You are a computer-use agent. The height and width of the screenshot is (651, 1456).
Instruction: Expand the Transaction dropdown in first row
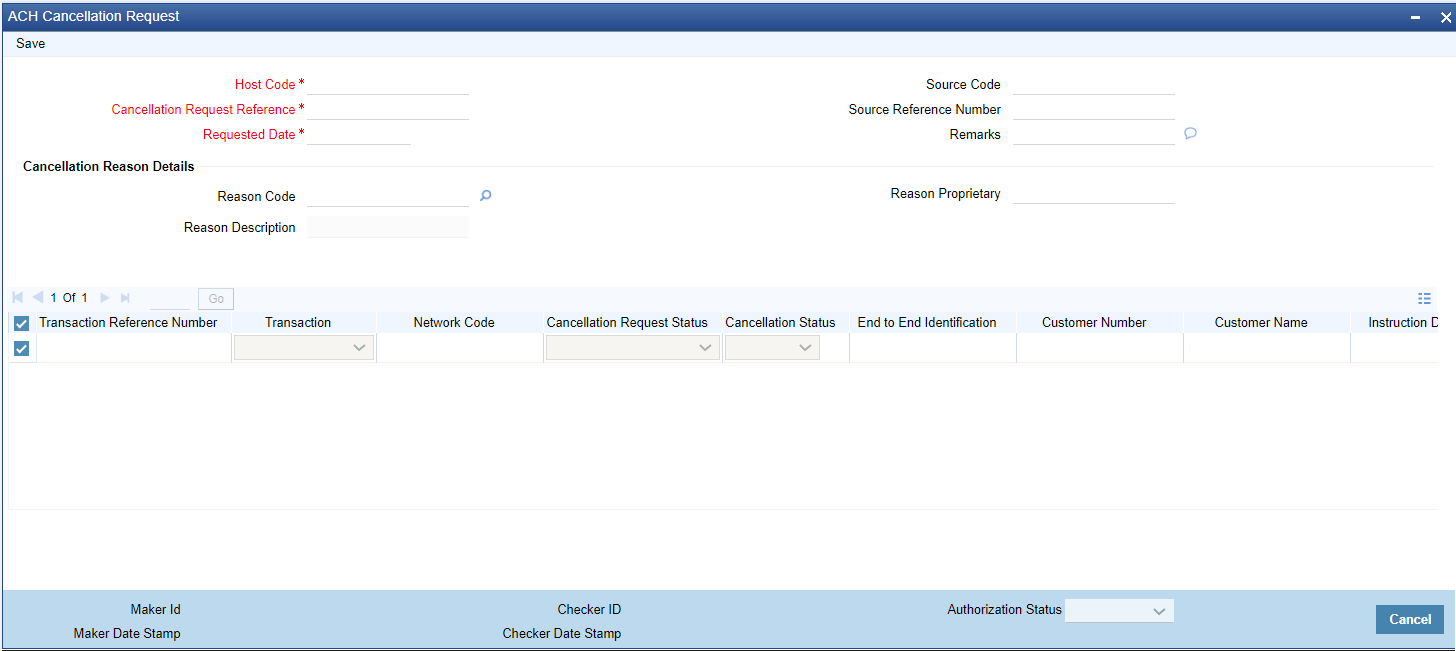(x=304, y=348)
